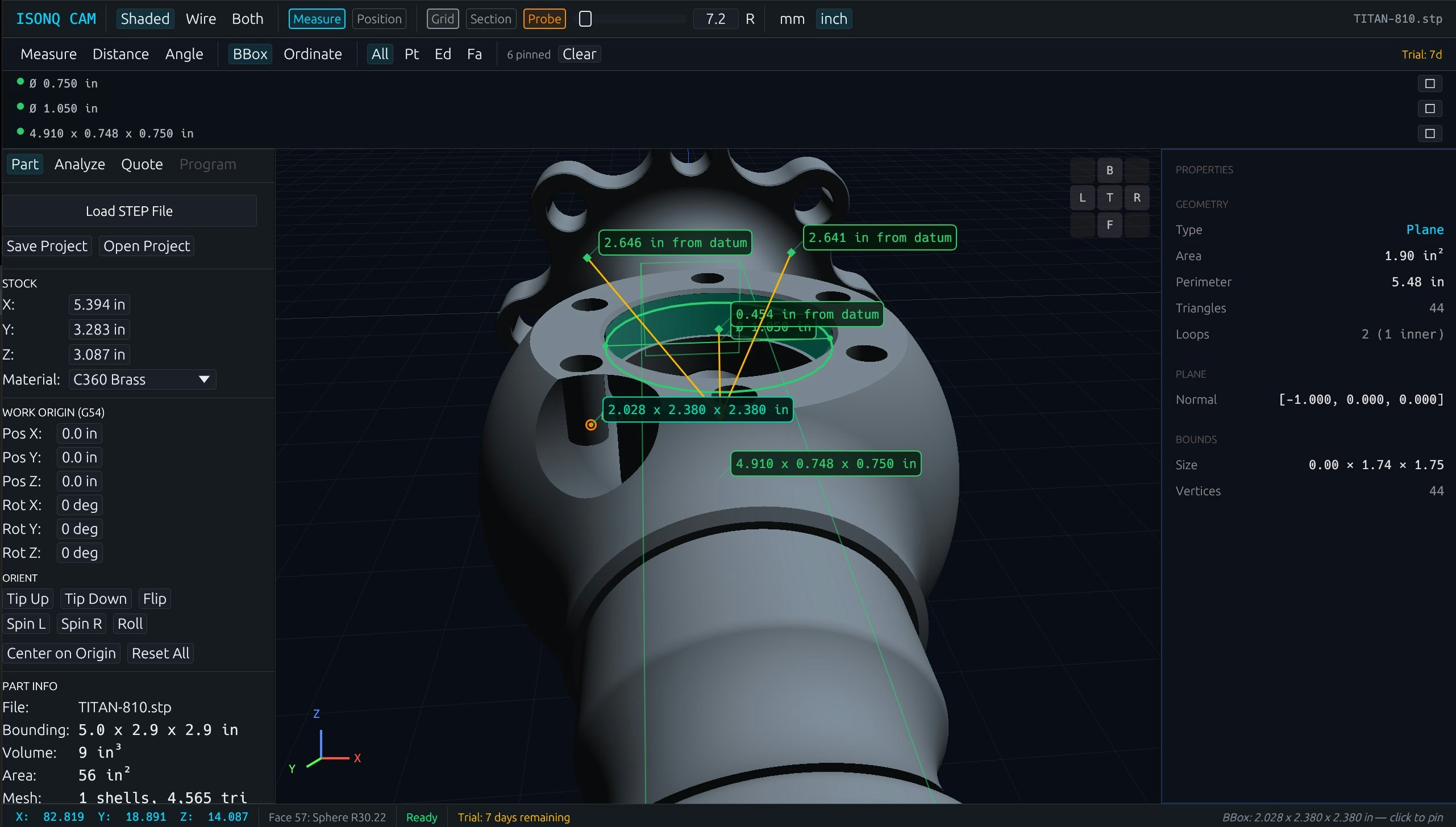Click the 7.2 probe value field
Image resolution: width=1456 pixels, height=827 pixels.
coord(715,19)
